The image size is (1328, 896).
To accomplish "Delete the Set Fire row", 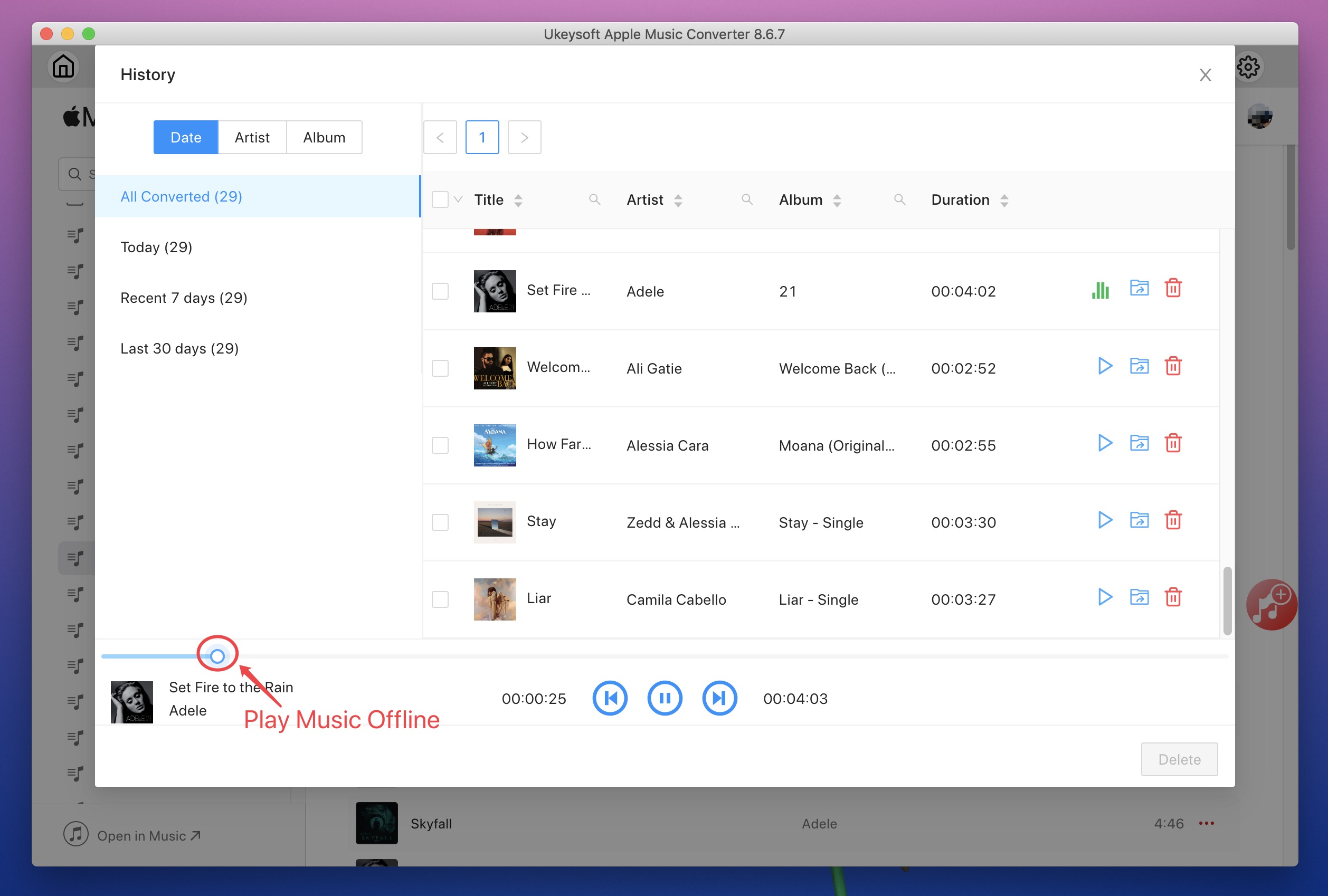I will click(x=1173, y=288).
